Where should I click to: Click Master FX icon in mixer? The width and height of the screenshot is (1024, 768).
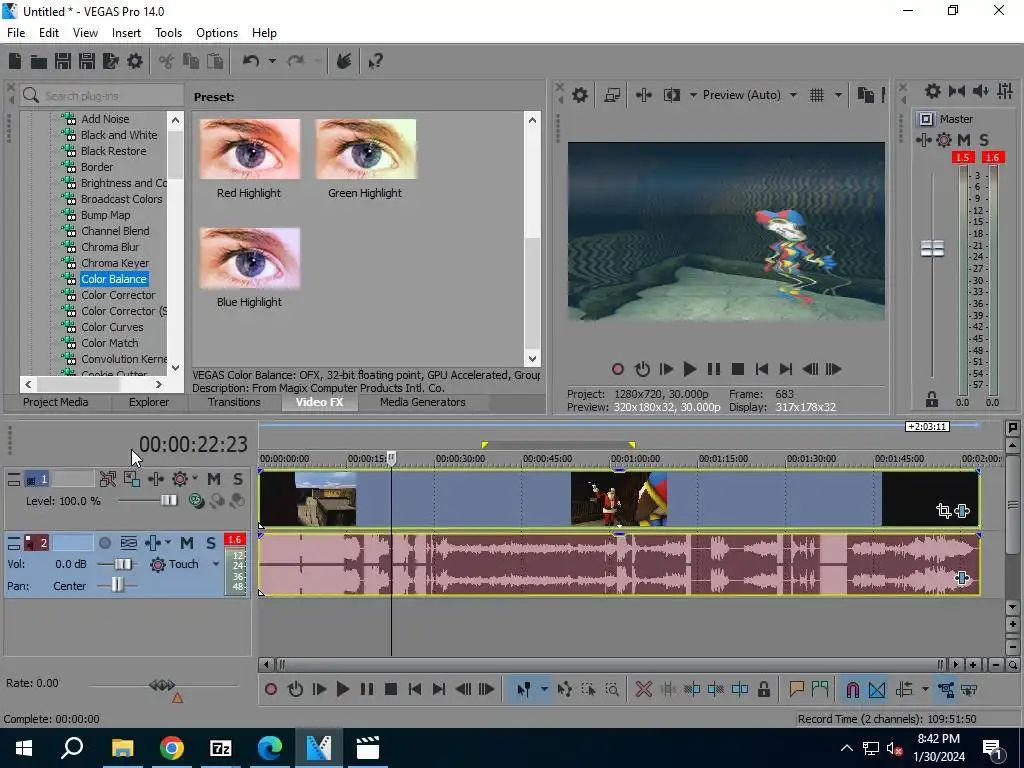click(923, 140)
